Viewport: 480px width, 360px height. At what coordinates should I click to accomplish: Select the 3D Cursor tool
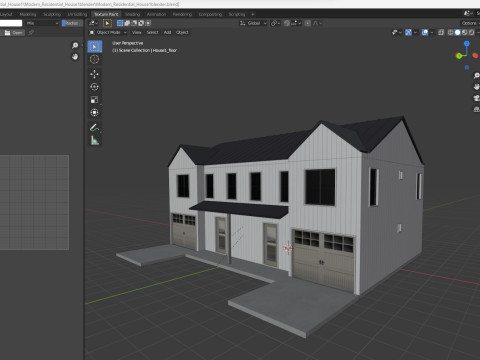95,60
